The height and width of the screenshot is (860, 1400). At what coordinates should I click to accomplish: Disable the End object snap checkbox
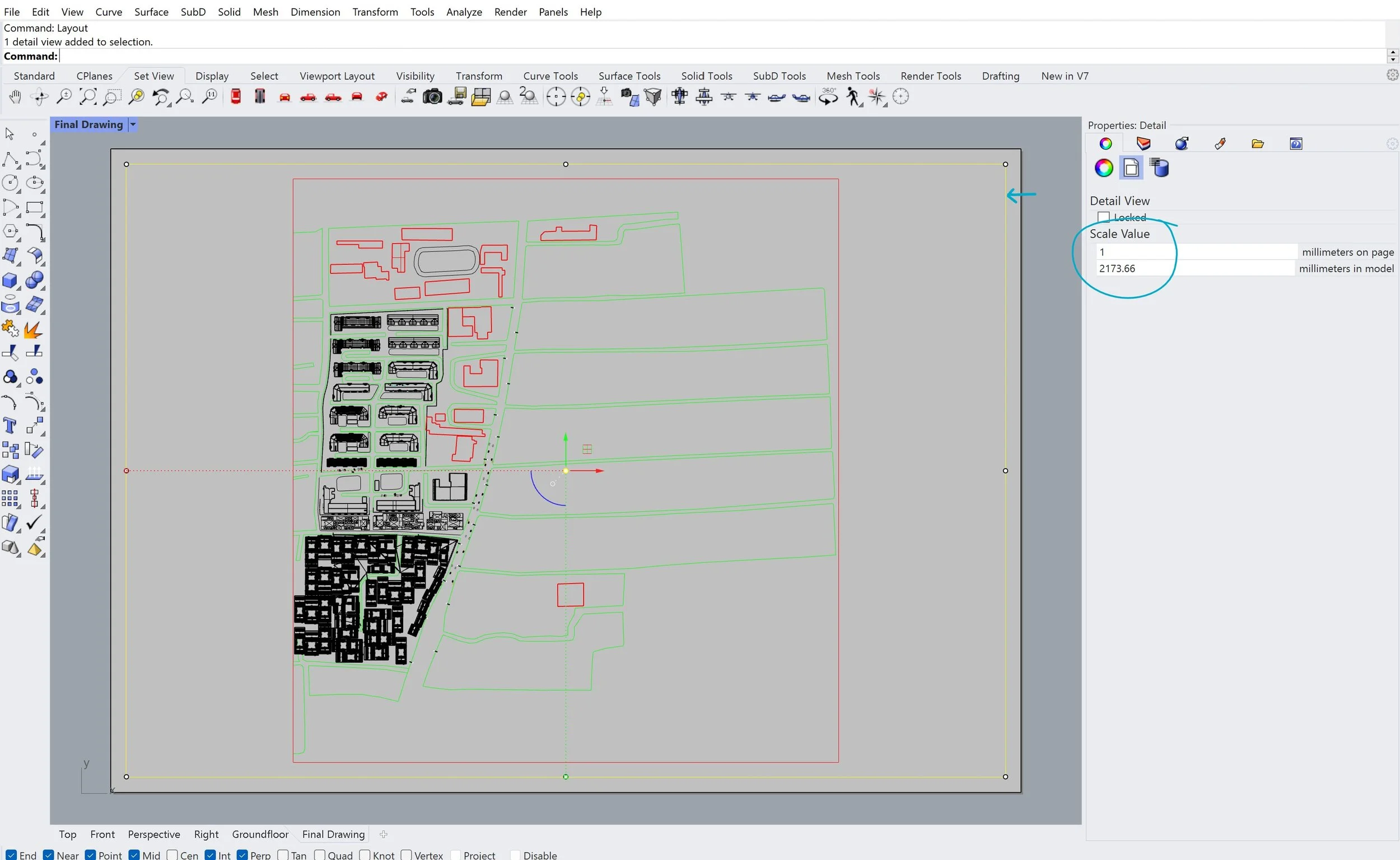[x=11, y=855]
